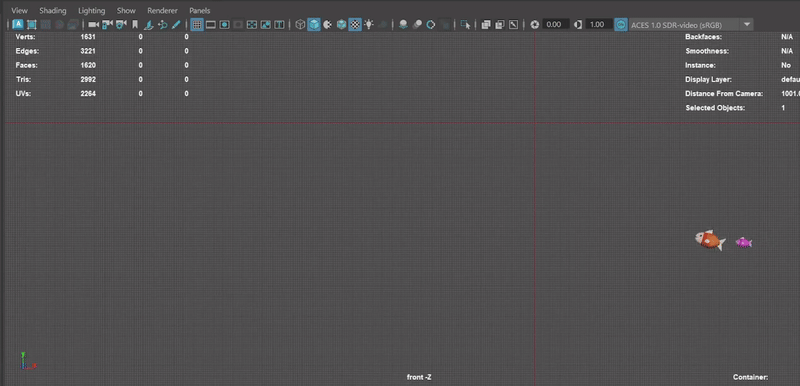This screenshot has height=386, width=800.
Task: Click the 'Backfaces:' label
Action: [x=703, y=37]
